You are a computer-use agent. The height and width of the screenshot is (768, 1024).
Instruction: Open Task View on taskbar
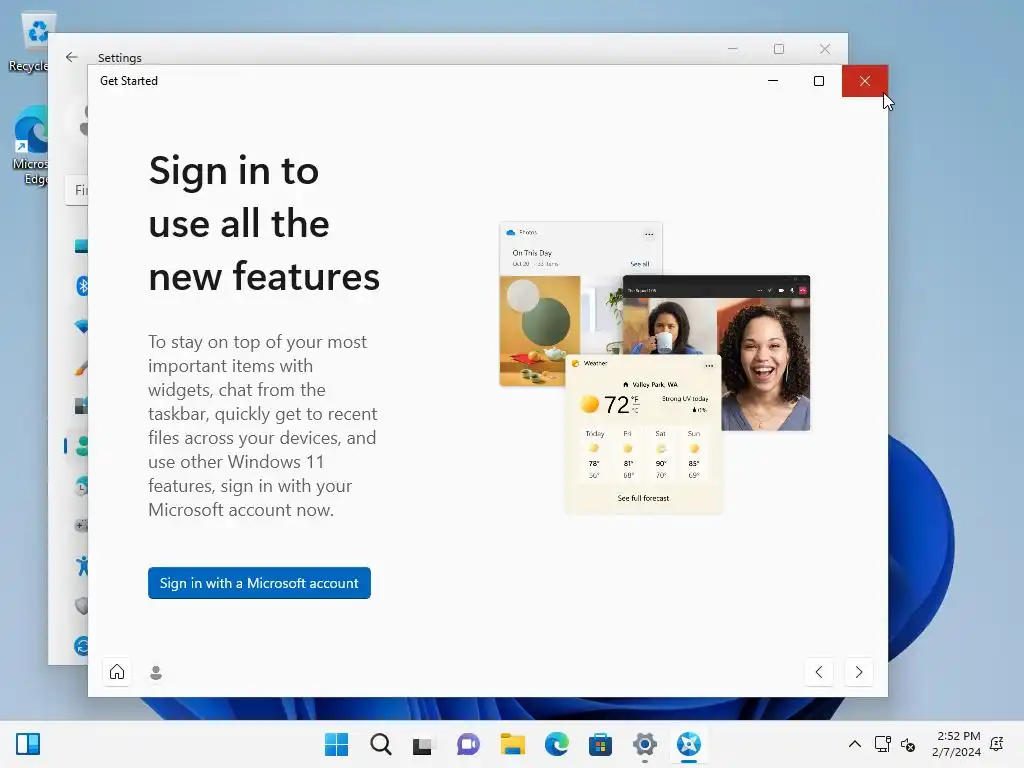pos(423,744)
